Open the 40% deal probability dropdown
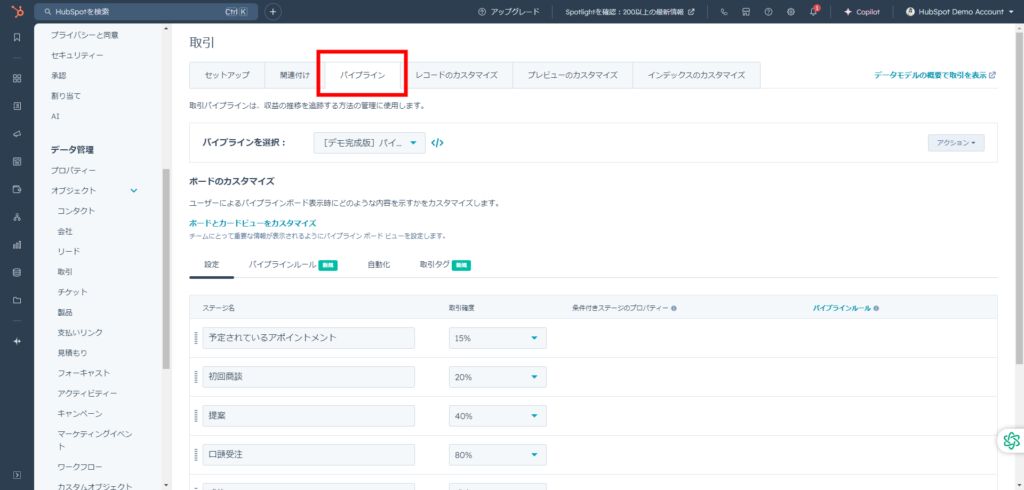Screen dimensions: 1024x490 pos(498,416)
